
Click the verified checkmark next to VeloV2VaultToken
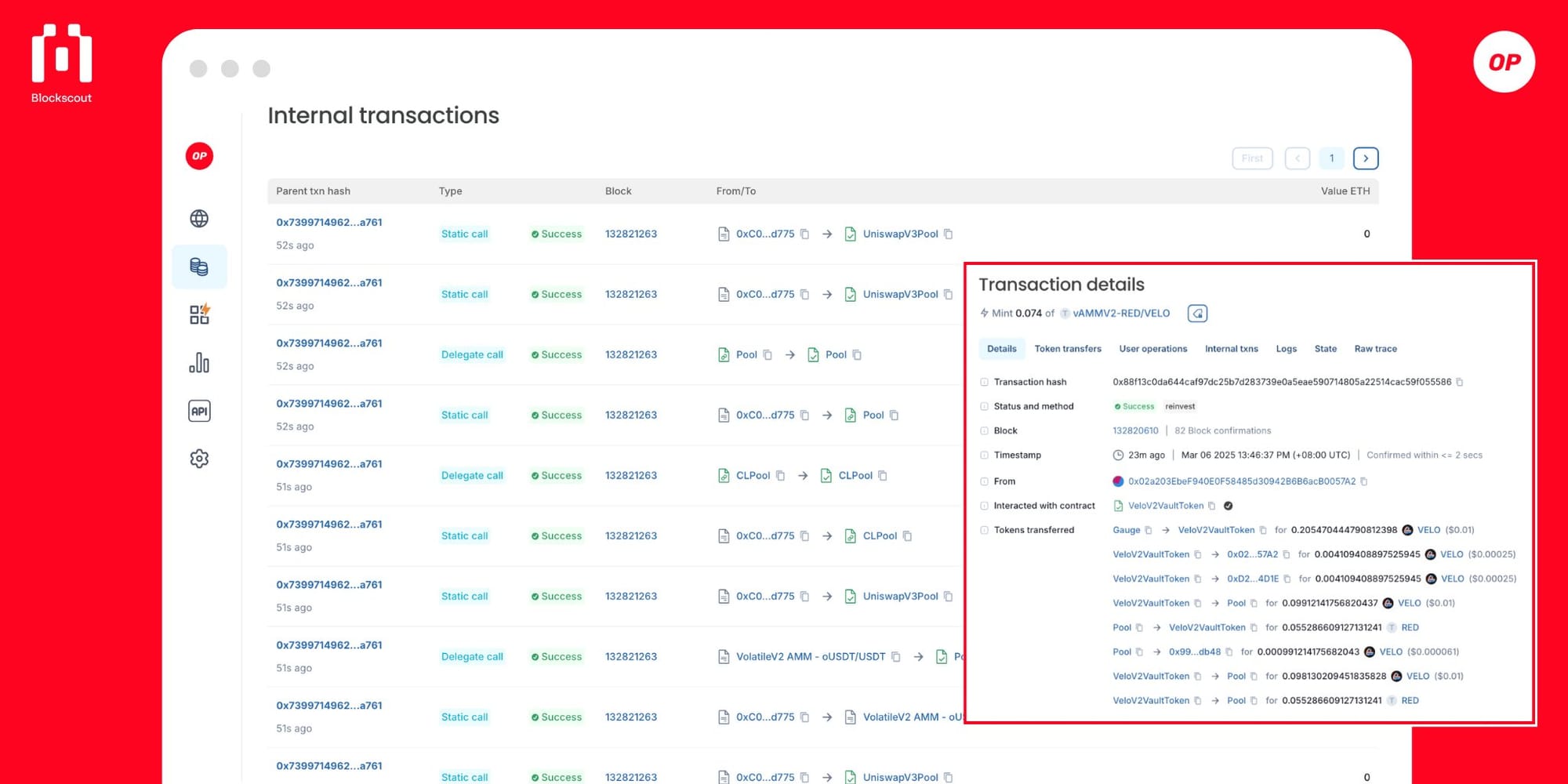coord(1229,506)
